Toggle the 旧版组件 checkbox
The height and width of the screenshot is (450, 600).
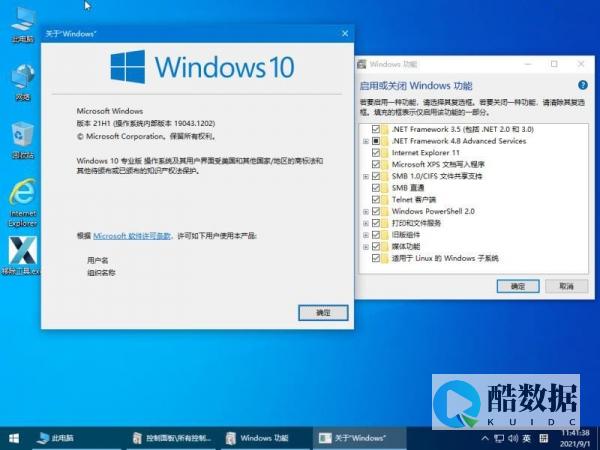pyautogui.click(x=376, y=235)
